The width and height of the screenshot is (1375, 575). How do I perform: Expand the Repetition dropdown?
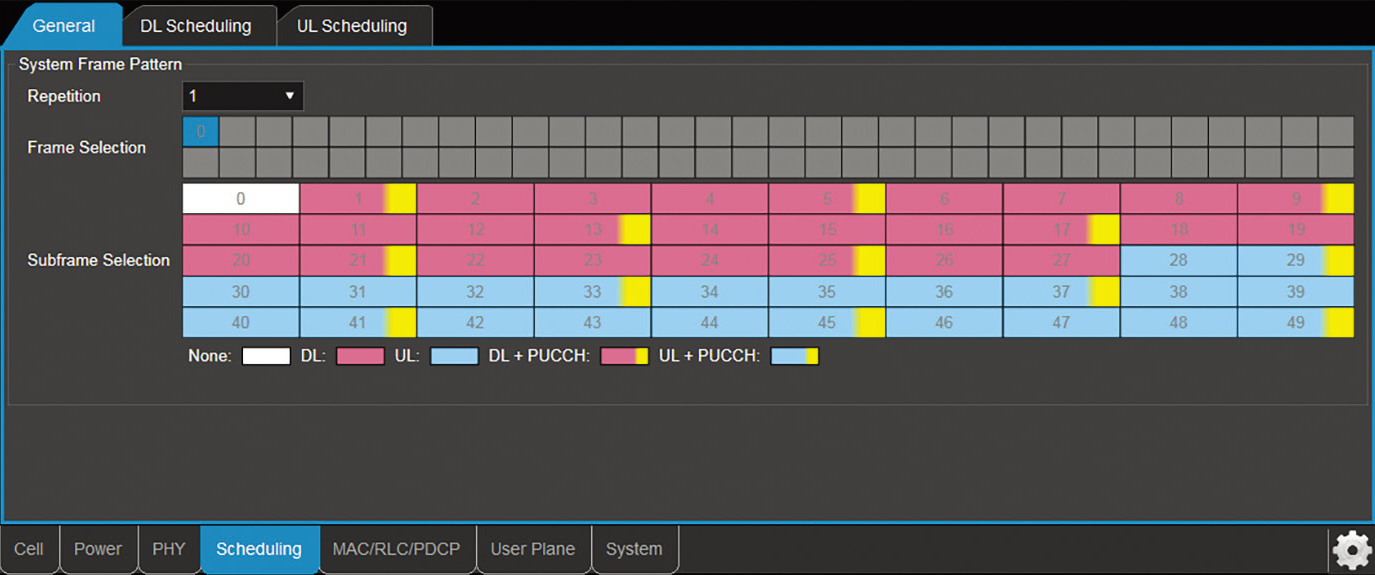(x=243, y=96)
